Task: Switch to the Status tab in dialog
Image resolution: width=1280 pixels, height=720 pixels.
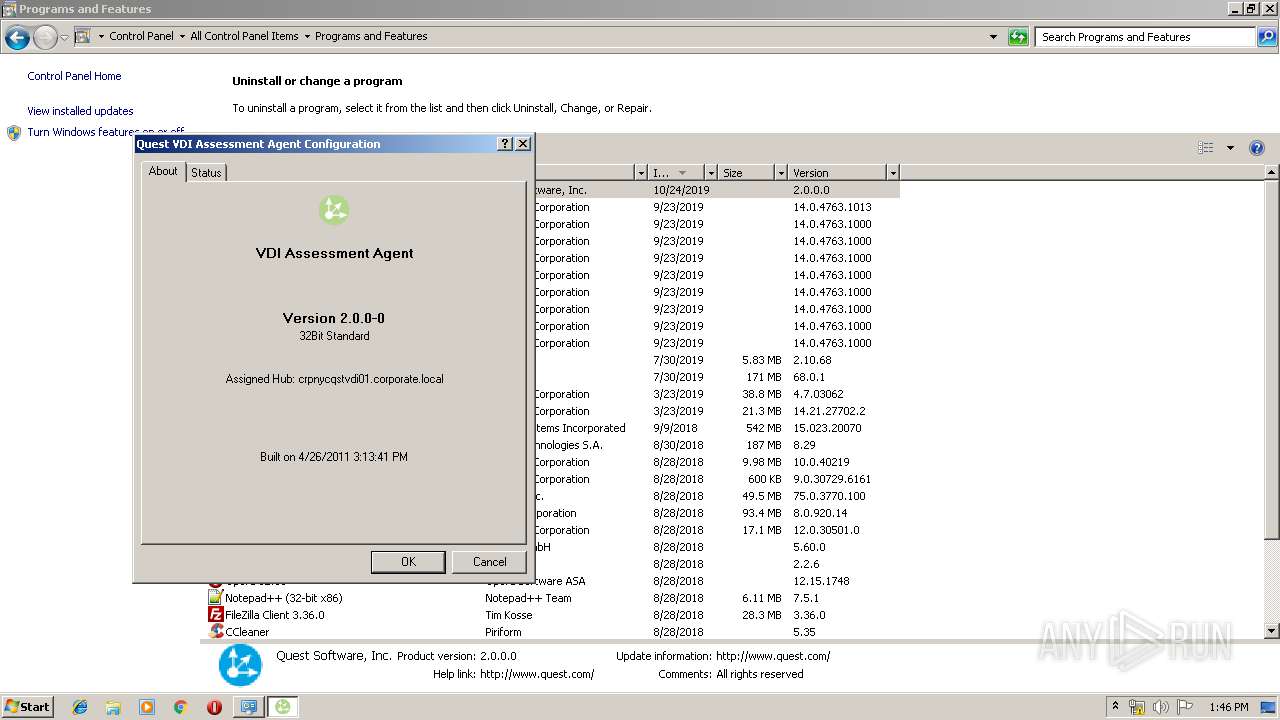Action: point(206,173)
